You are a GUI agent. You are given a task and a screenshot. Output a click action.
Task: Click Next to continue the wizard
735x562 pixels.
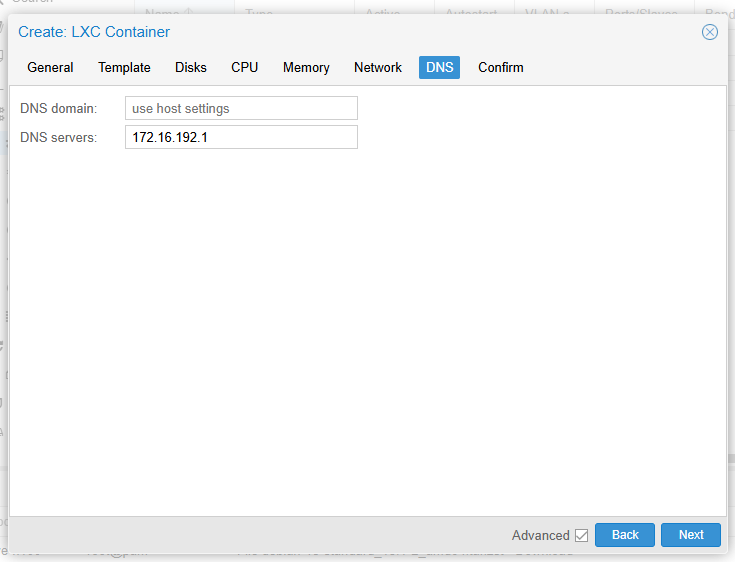click(x=691, y=535)
